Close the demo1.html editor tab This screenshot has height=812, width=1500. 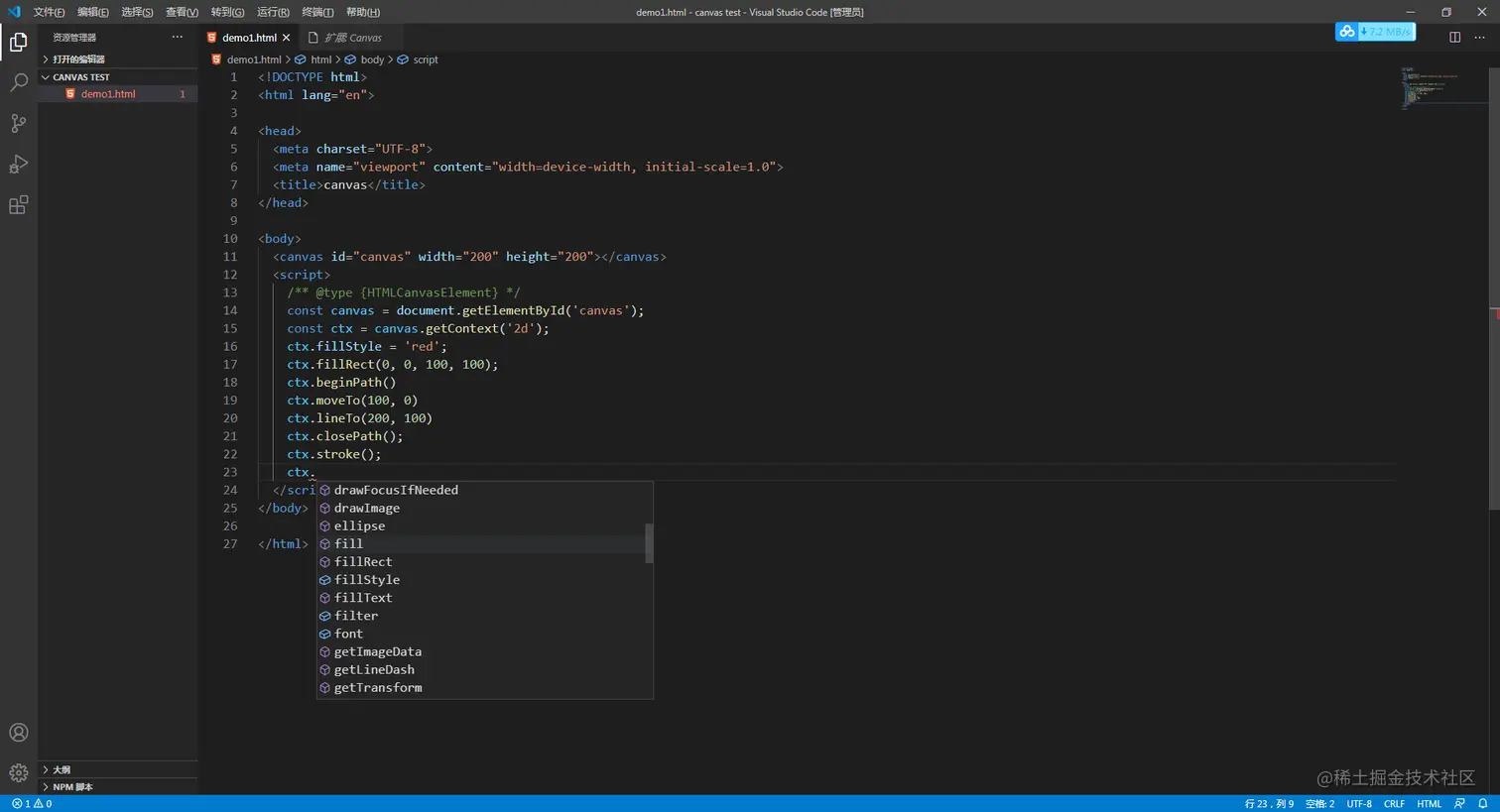[x=287, y=38]
